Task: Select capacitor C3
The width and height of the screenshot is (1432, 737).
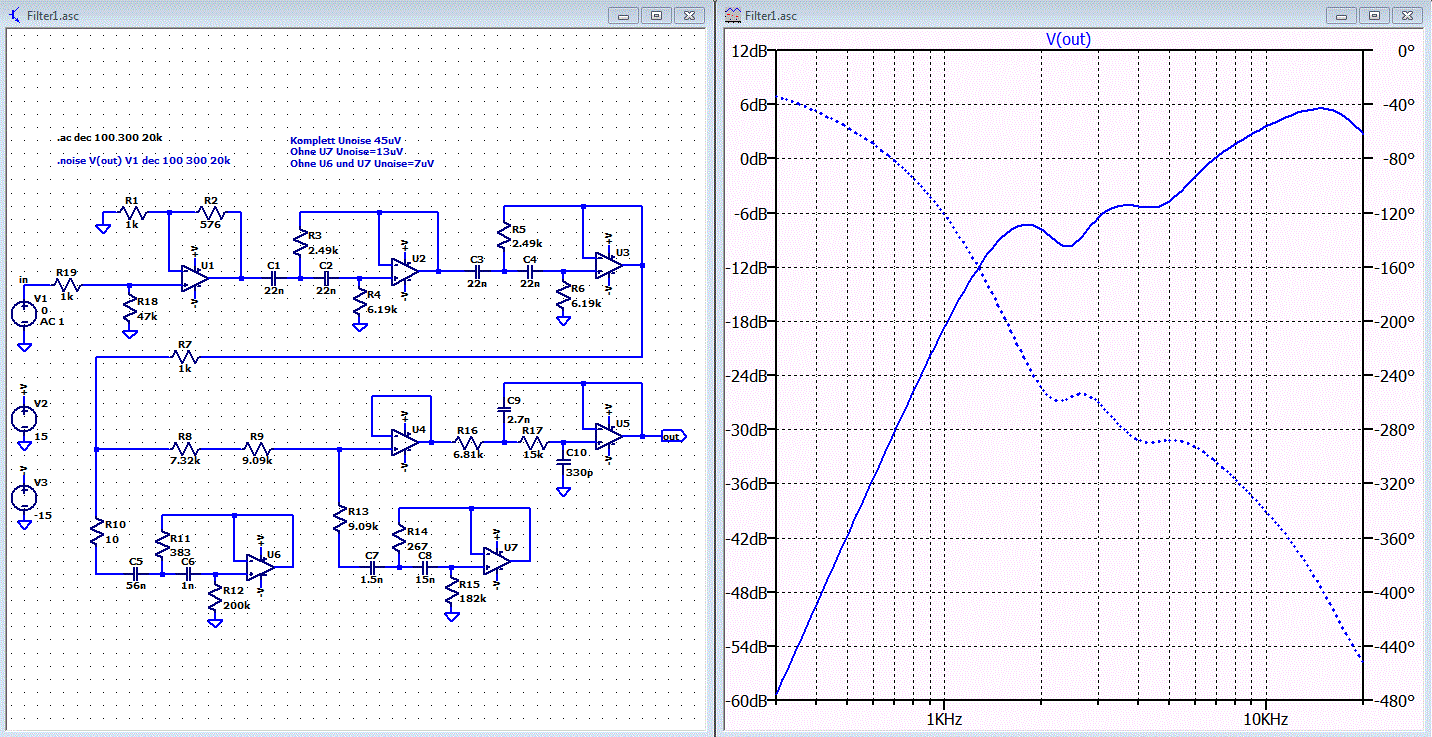Action: click(477, 271)
